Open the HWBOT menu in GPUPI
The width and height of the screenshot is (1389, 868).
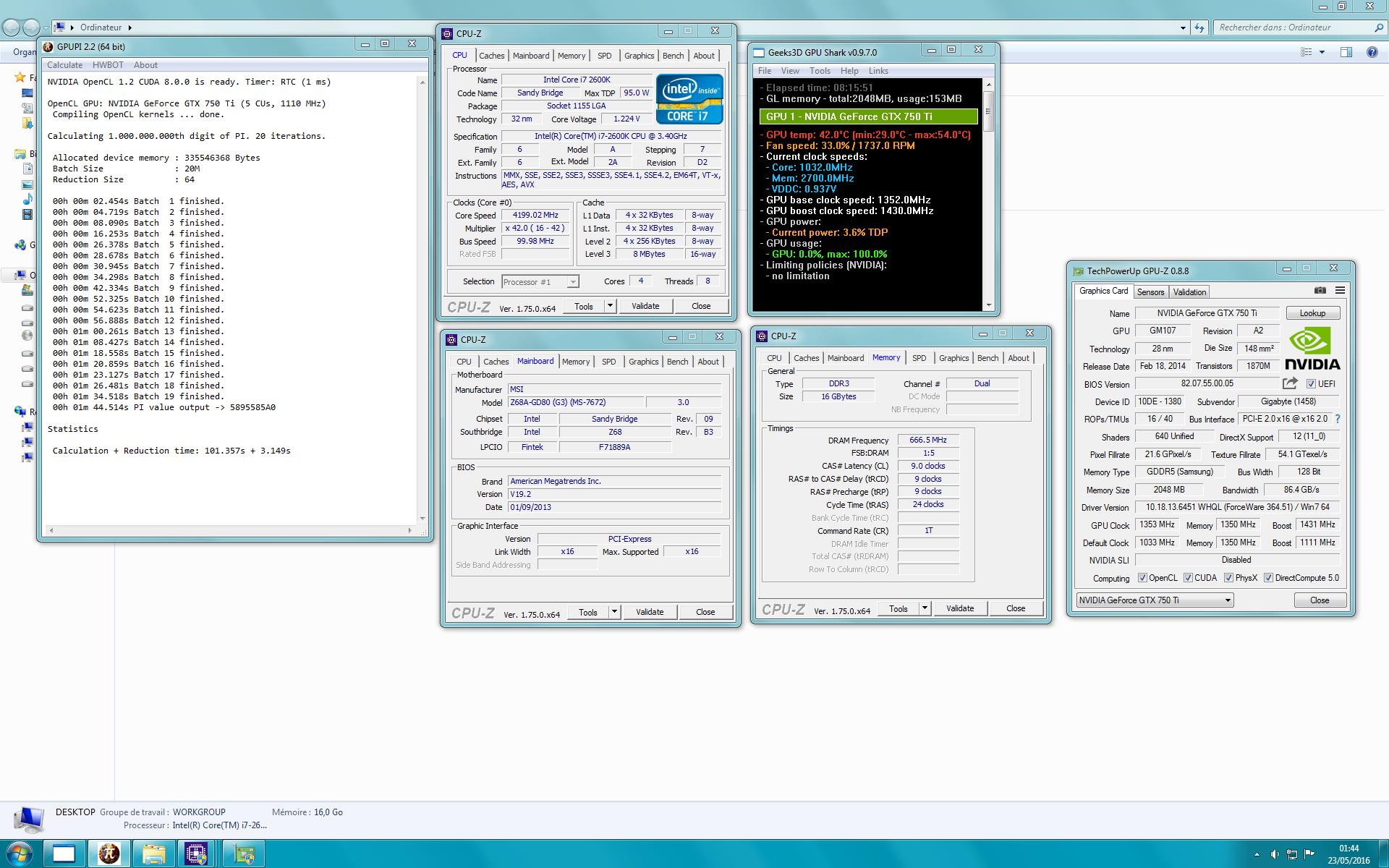108,65
